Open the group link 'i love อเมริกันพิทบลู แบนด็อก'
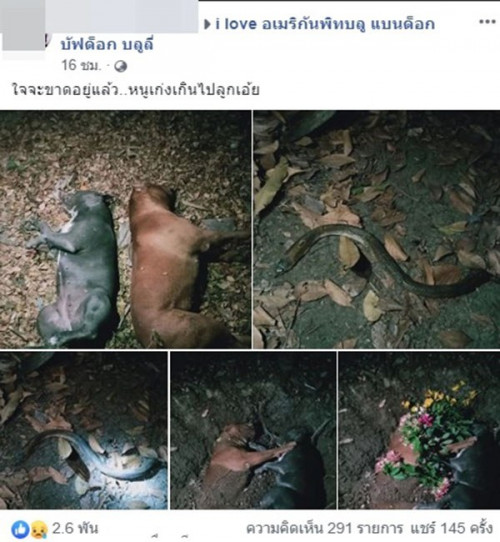The image size is (500, 542). point(325,24)
